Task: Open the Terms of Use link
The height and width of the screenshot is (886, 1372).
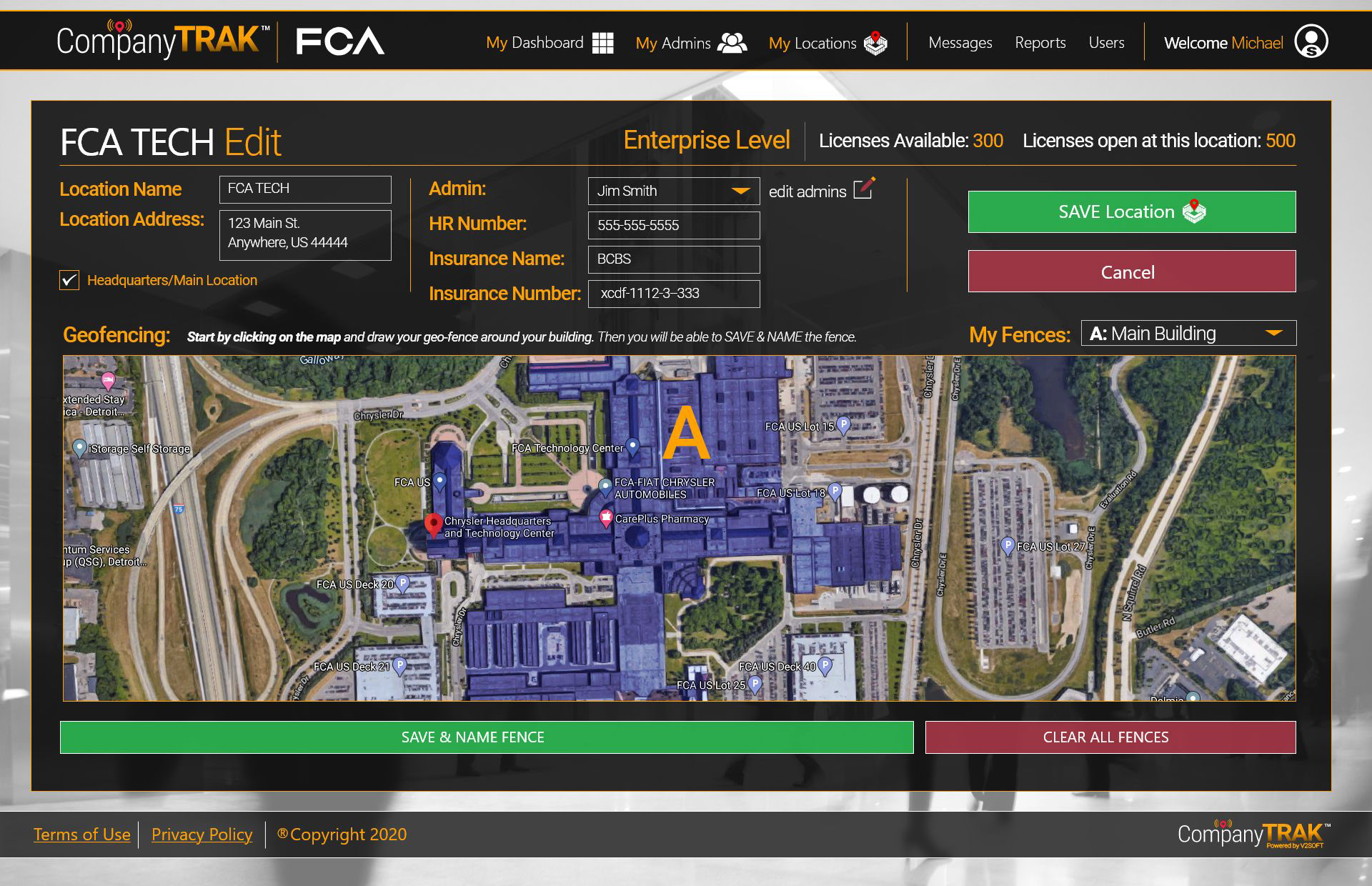Action: click(82, 835)
